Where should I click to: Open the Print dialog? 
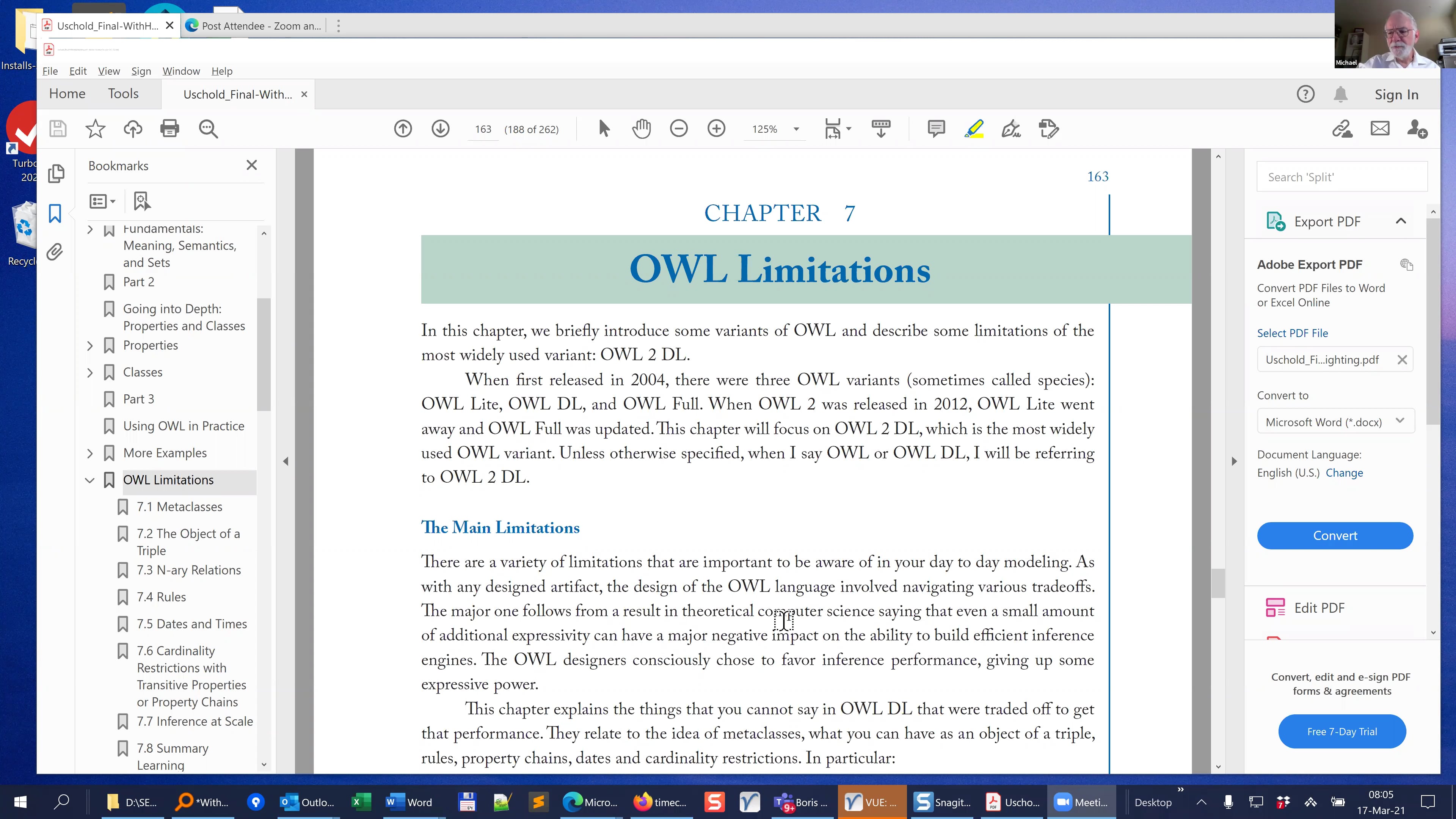pyautogui.click(x=169, y=128)
